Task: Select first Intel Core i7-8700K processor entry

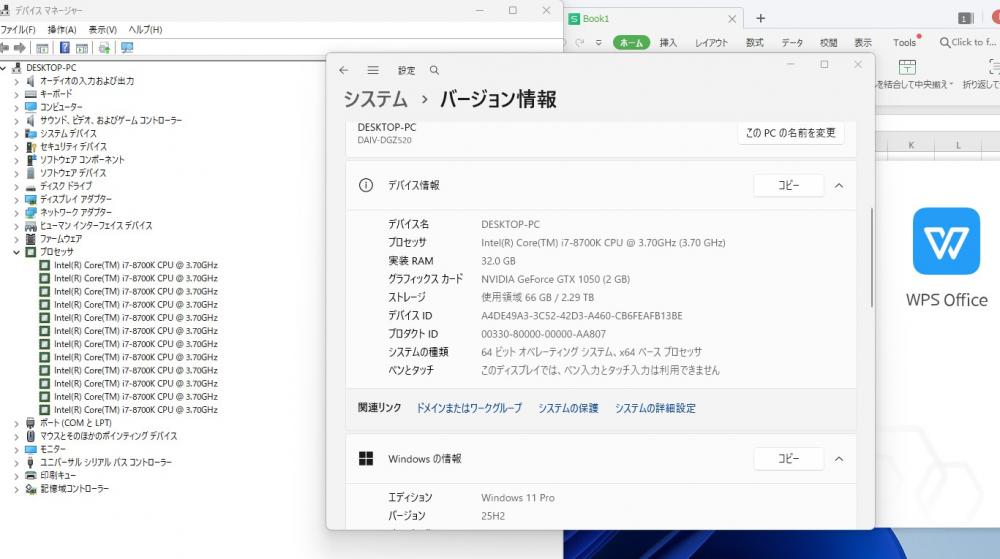Action: [x=135, y=265]
